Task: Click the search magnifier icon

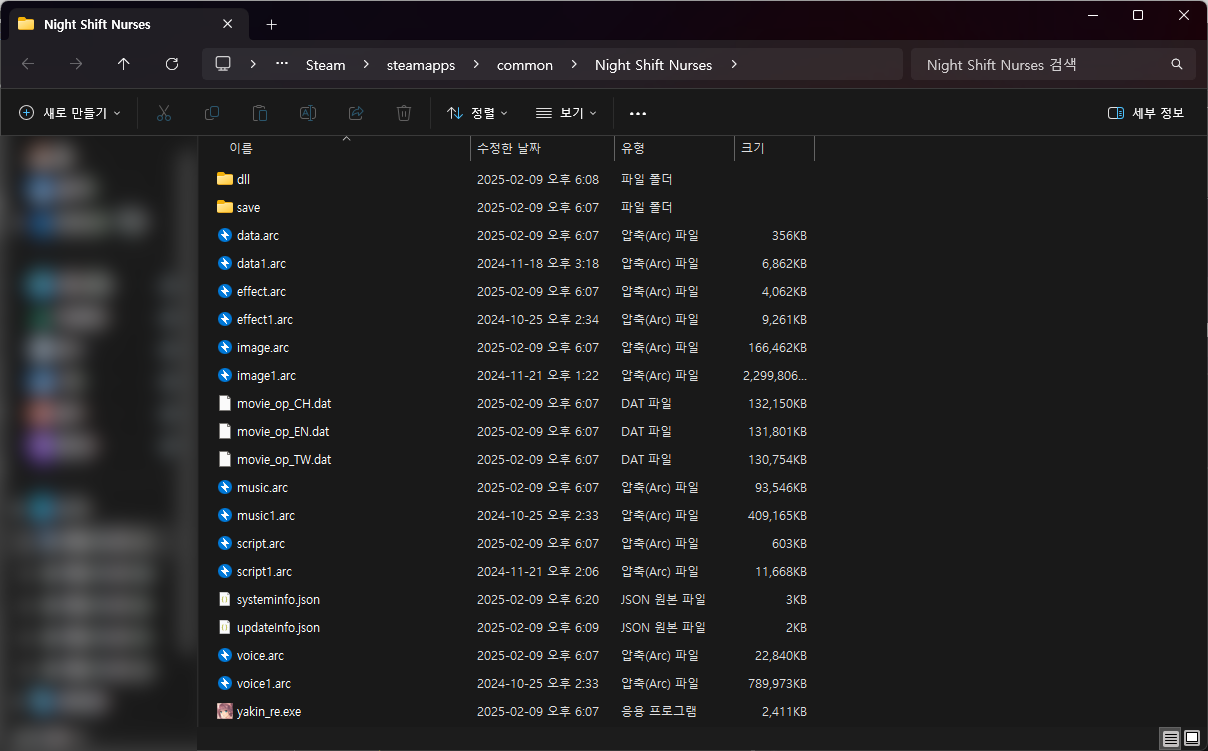Action: coord(1177,64)
